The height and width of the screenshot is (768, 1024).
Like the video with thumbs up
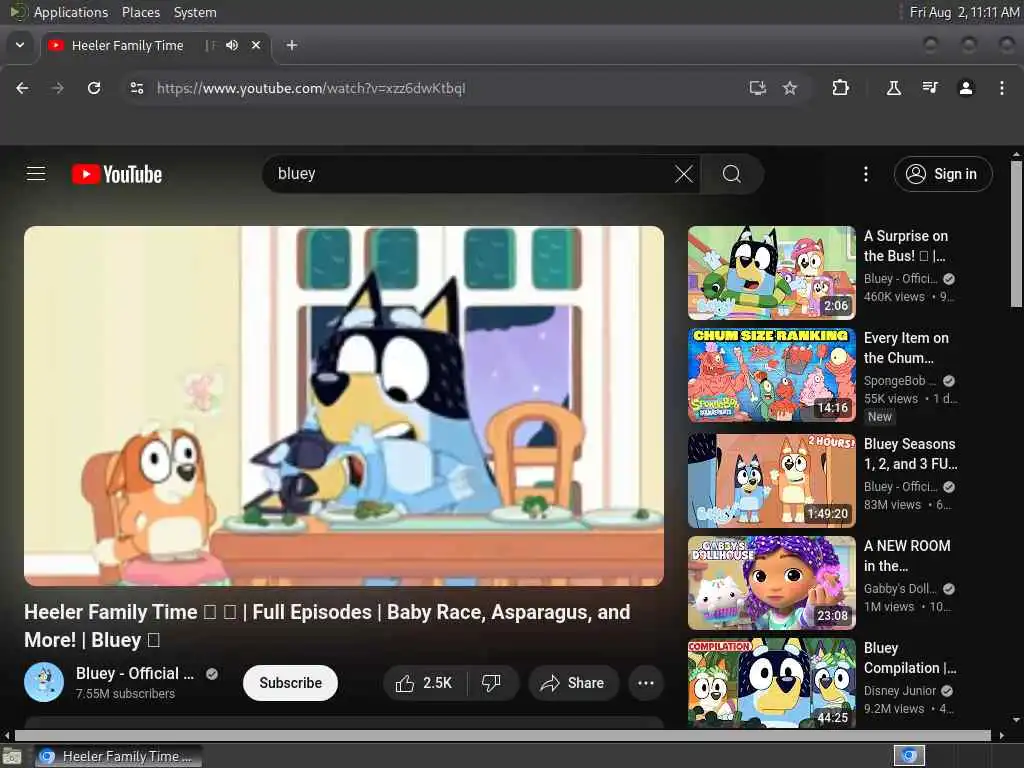point(424,683)
